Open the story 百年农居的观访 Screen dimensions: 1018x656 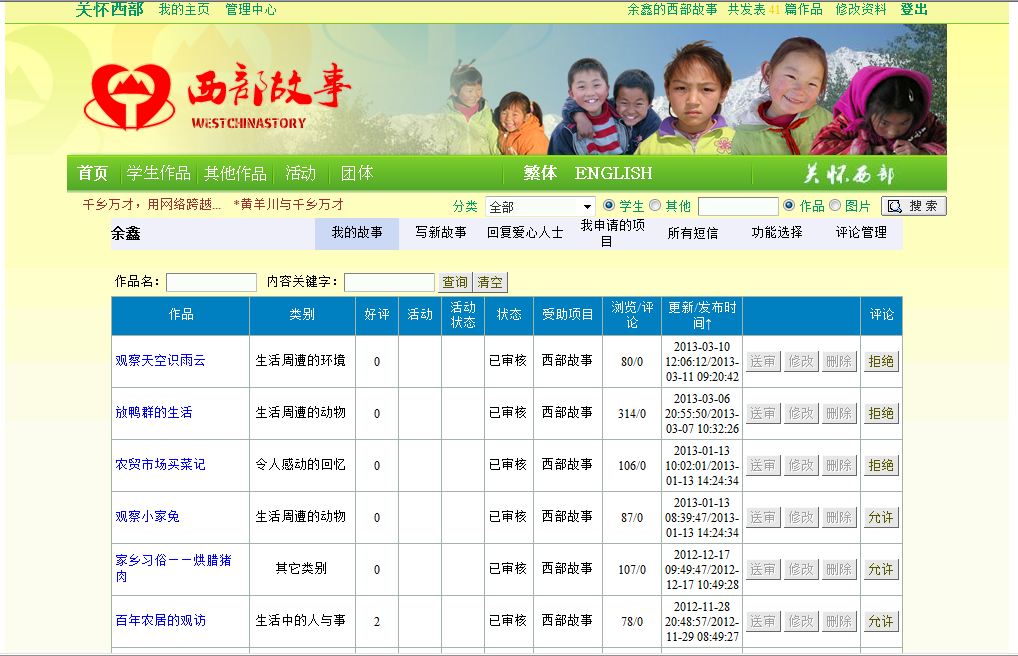(160, 620)
